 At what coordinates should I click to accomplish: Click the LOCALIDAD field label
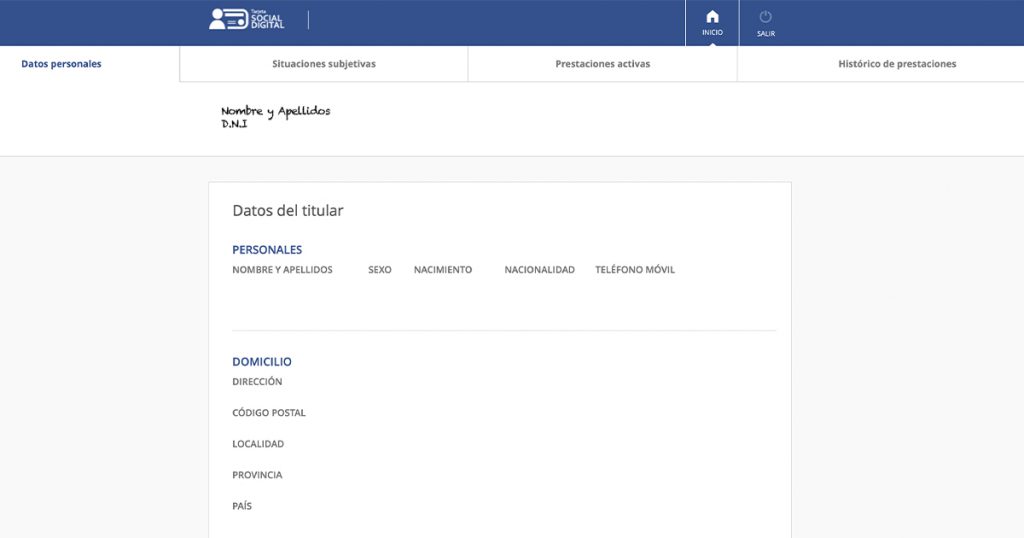point(258,444)
